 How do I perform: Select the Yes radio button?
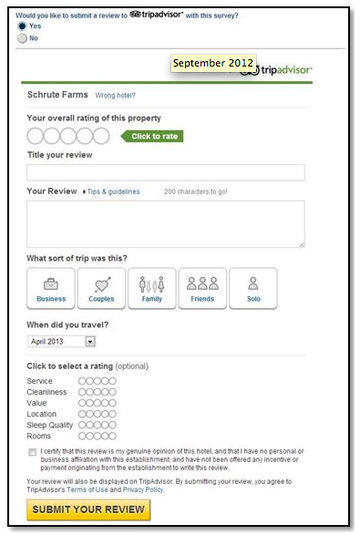pyautogui.click(x=22, y=26)
